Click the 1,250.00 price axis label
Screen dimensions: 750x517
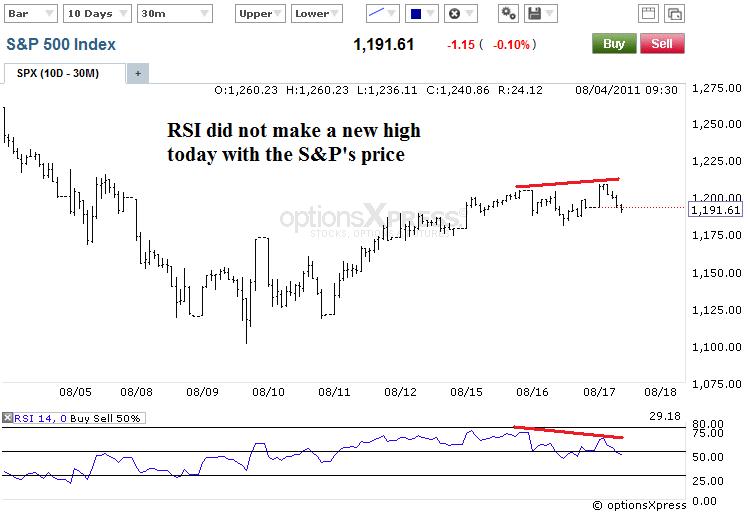click(x=717, y=124)
